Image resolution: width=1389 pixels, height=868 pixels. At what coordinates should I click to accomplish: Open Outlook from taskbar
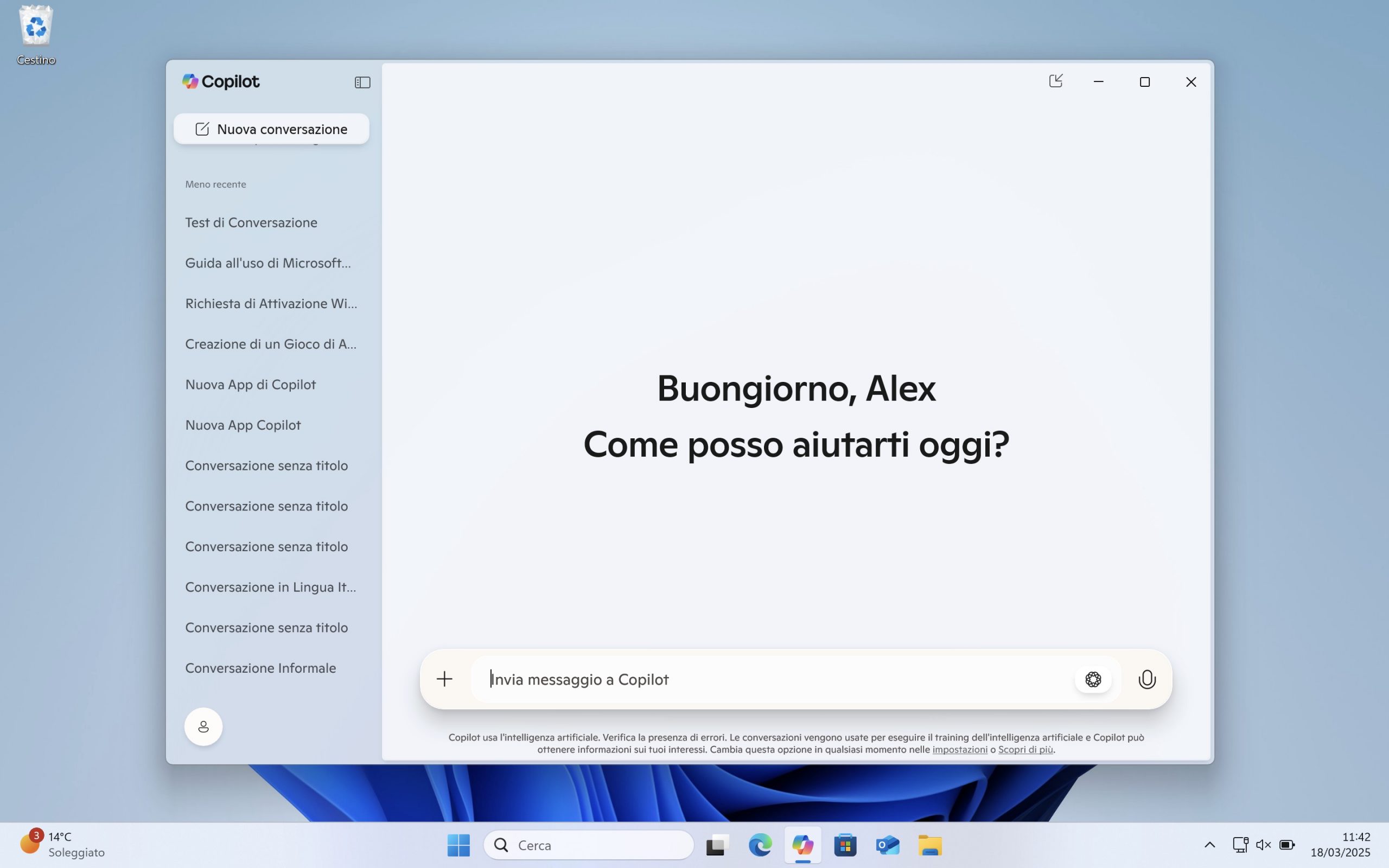pos(887,845)
